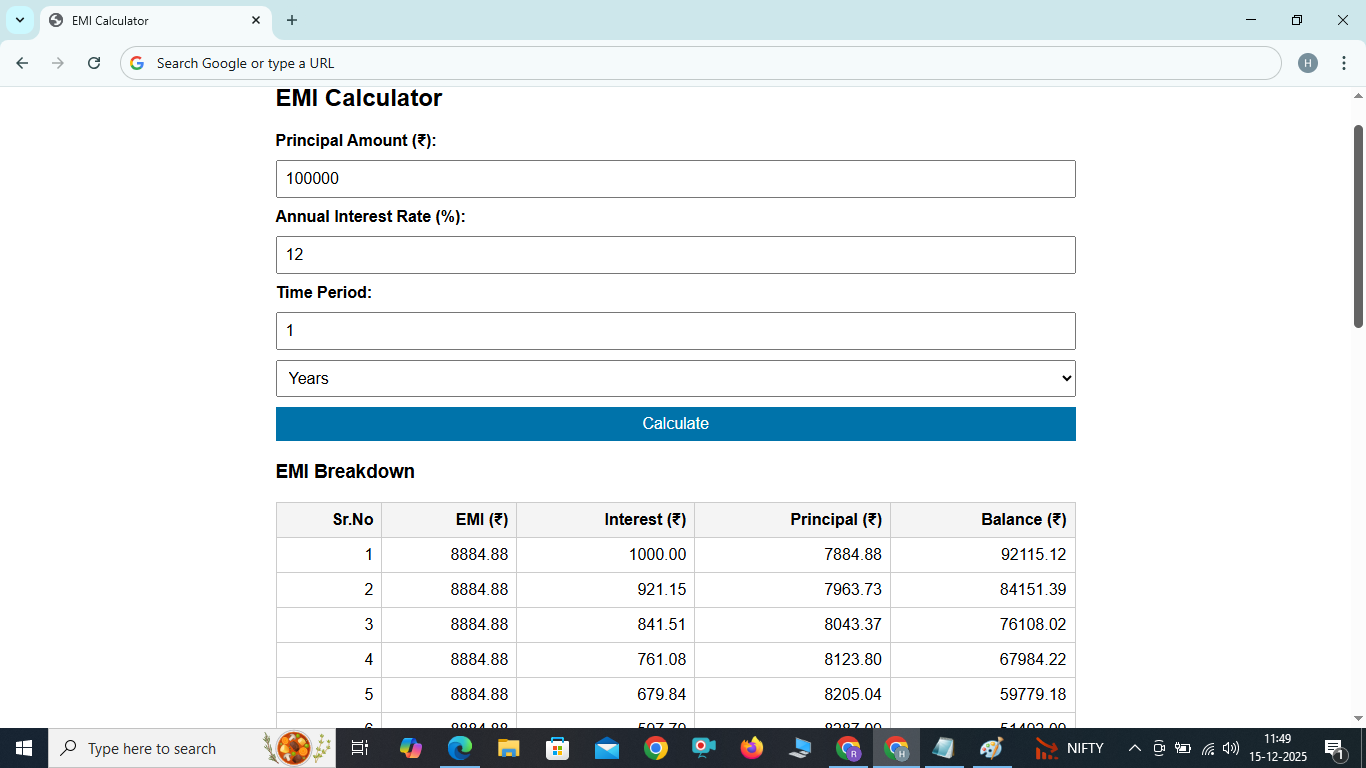The image size is (1366, 768).
Task: Open the time period unit dropdown showing Years
Action: (676, 378)
